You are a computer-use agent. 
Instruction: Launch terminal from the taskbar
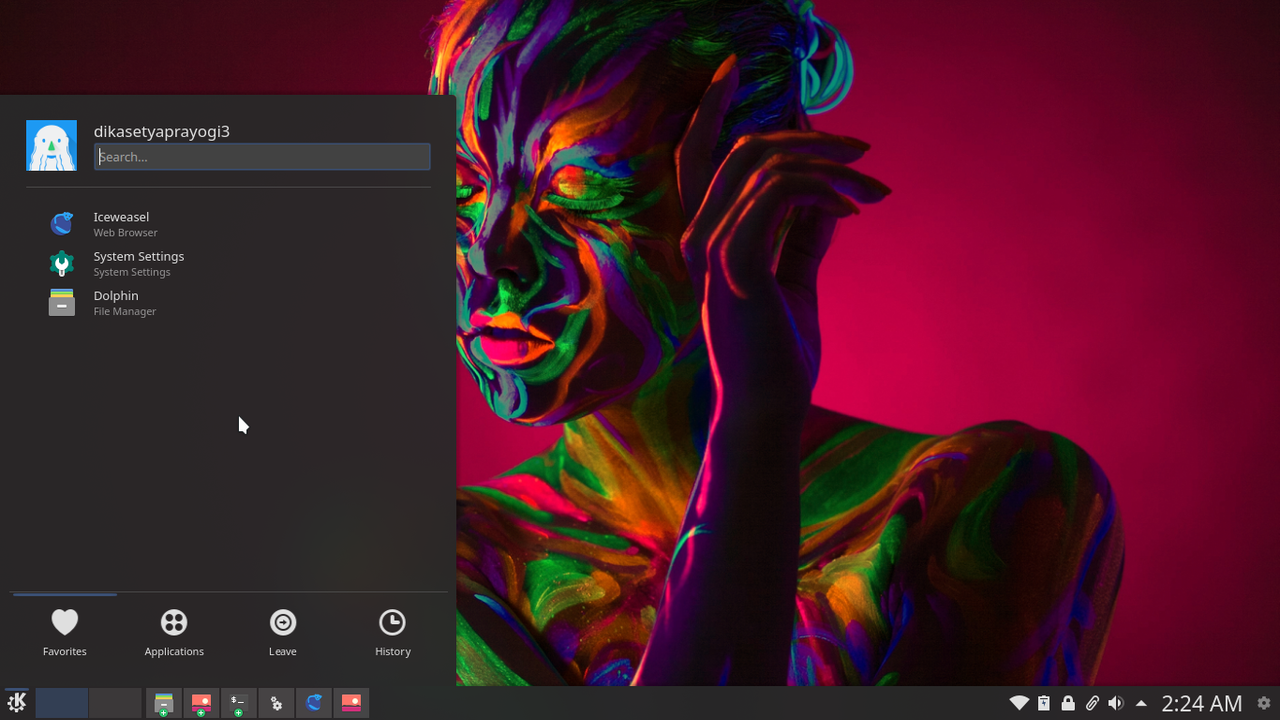238,703
